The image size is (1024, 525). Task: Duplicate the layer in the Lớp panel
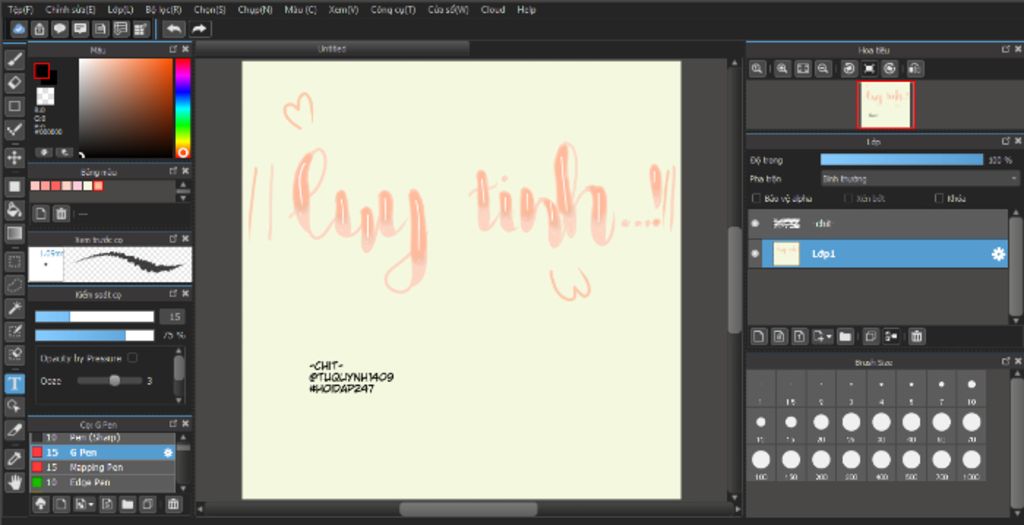click(870, 336)
